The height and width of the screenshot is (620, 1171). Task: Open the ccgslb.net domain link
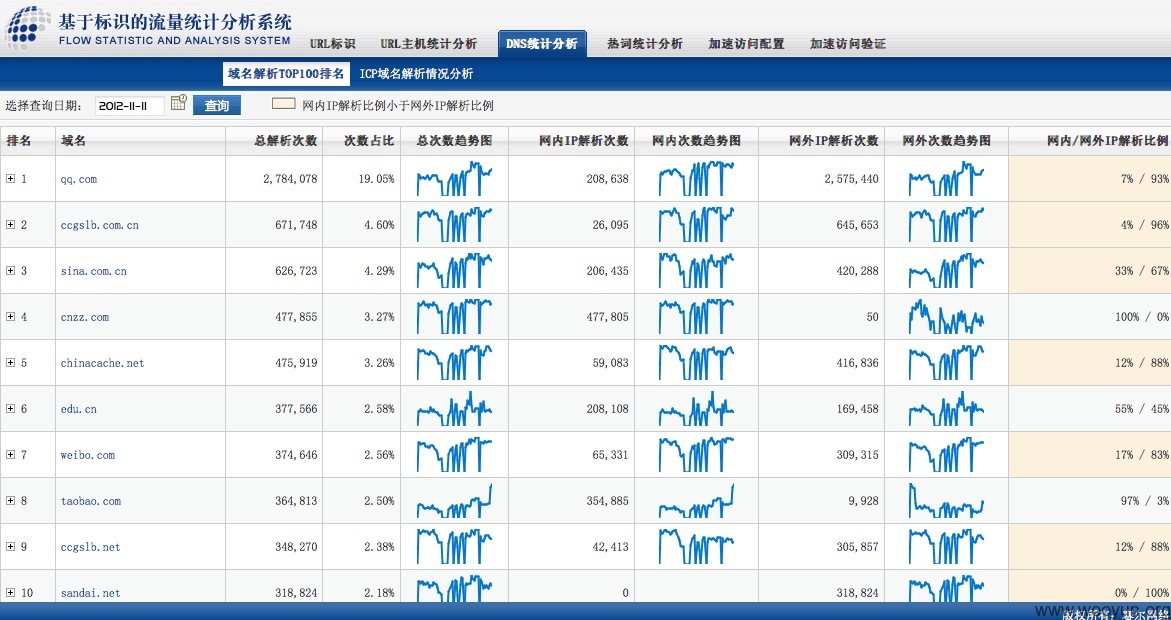pyautogui.click(x=90, y=548)
